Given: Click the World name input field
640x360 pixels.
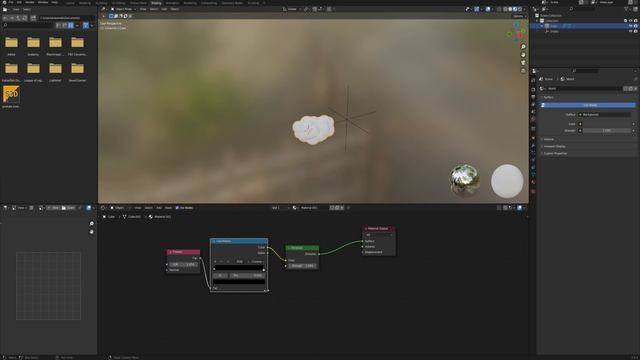Looking at the screenshot, I should point(584,89).
